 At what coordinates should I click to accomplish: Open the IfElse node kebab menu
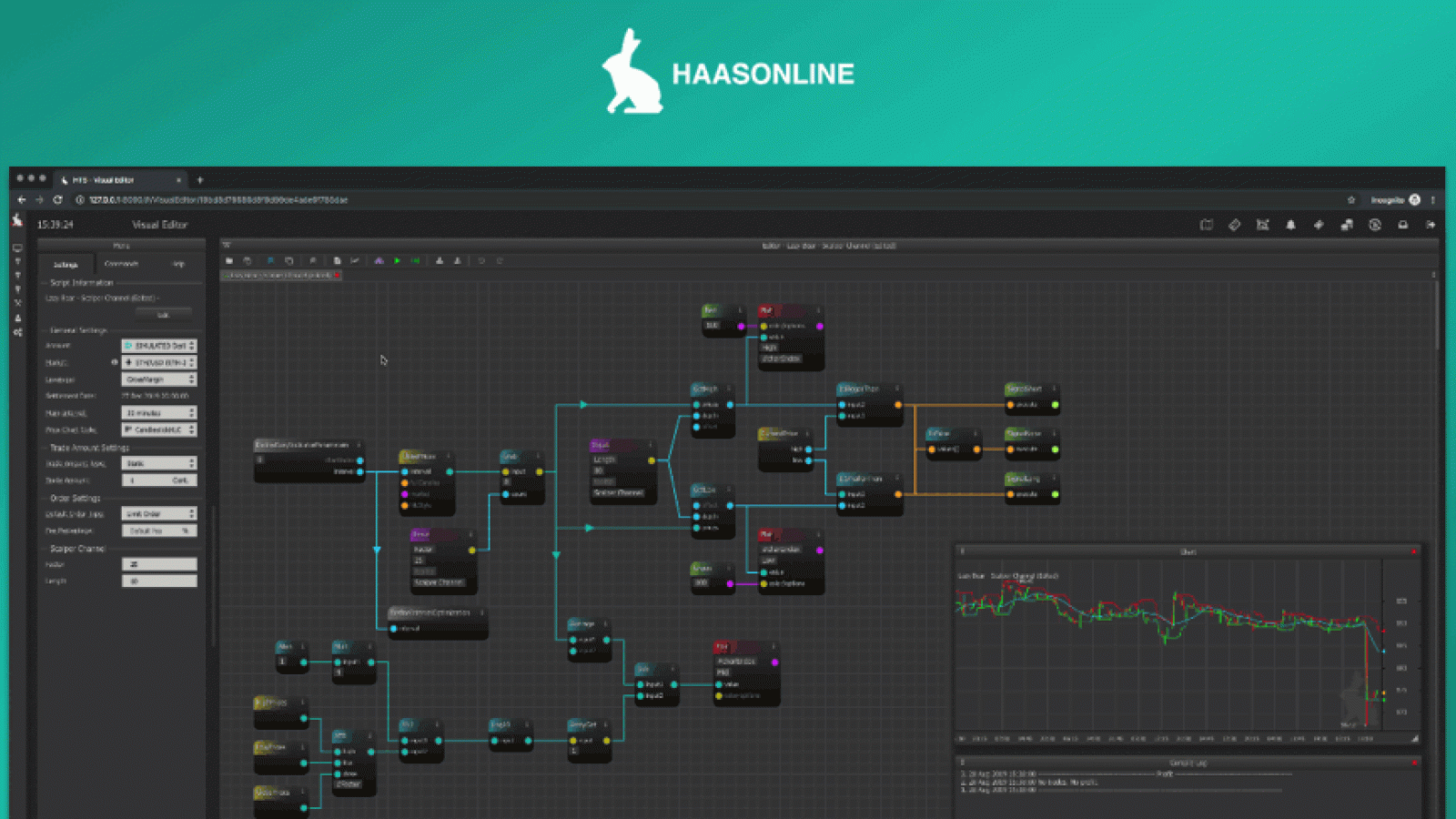pos(976,434)
